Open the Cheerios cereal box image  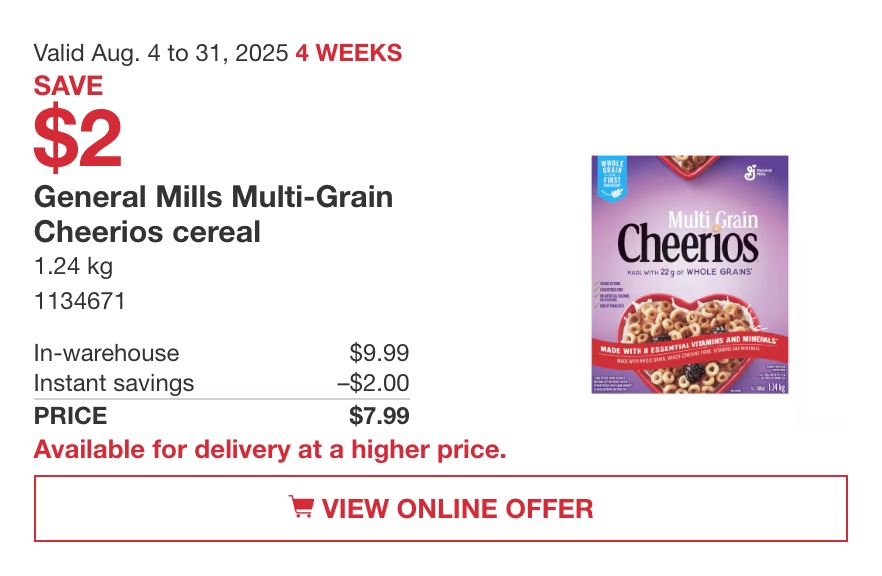(690, 274)
